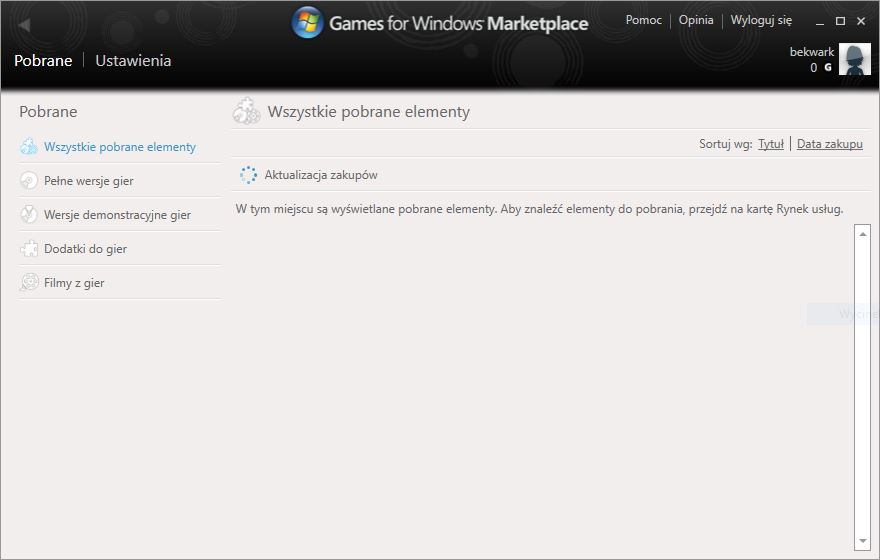The image size is (880, 560).
Task: Click the Pobrane sidebar heading
Action: point(48,112)
